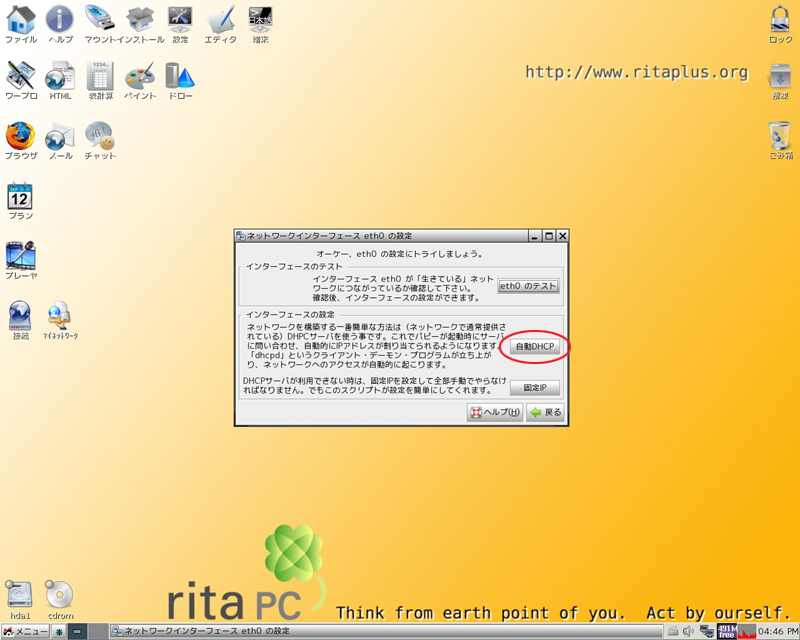Viewport: 800px width, 640px height.
Task: Click the taskbar clock showing 04:46 PM
Action: (778, 631)
